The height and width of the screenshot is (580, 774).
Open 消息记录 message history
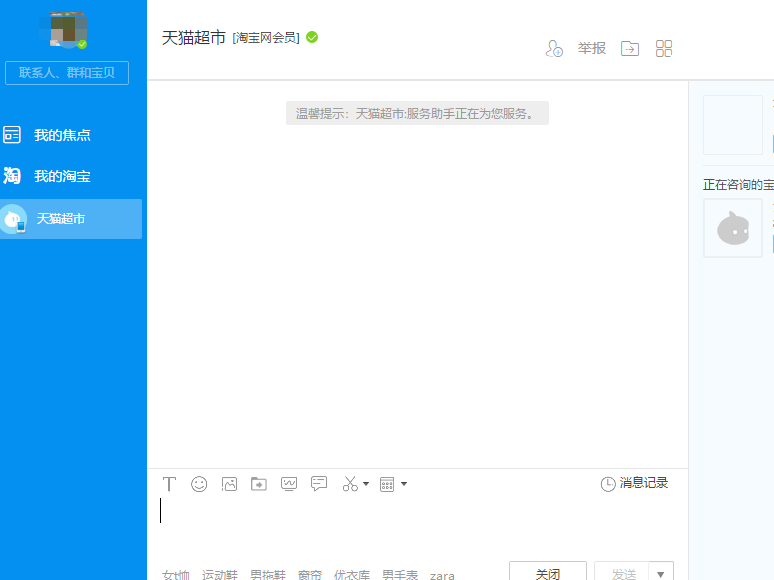pos(634,483)
